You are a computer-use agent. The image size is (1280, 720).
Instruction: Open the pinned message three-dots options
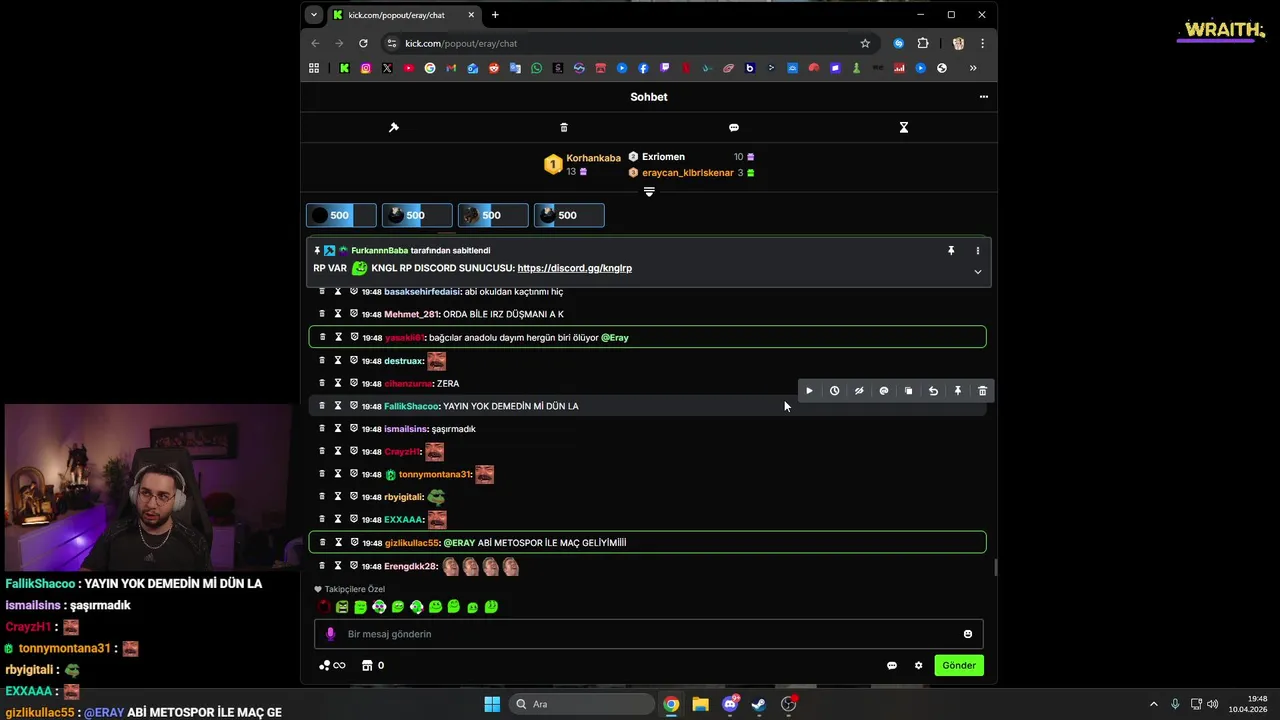point(978,251)
